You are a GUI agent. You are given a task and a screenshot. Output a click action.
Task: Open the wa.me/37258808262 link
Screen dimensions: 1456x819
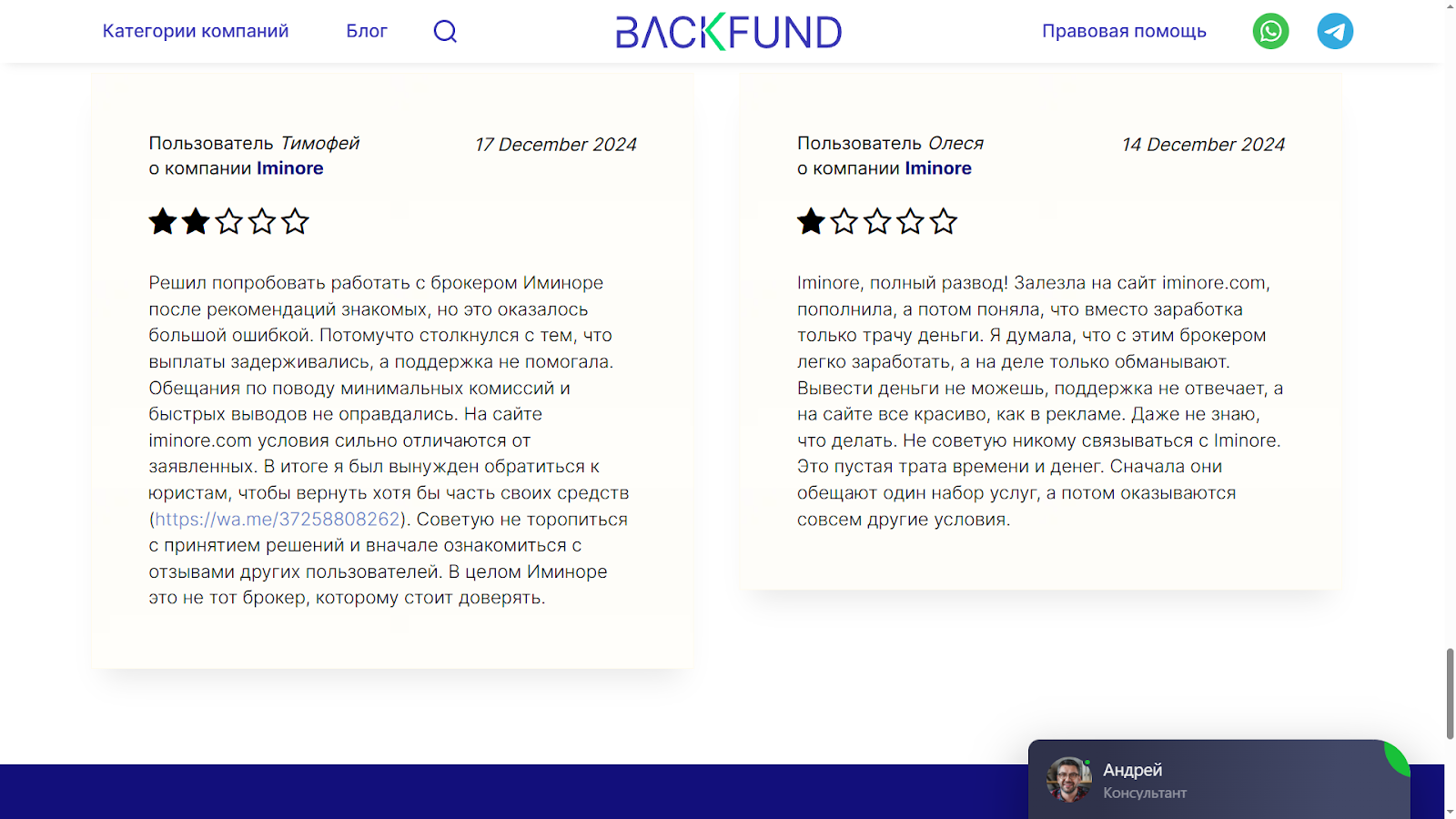tap(278, 520)
